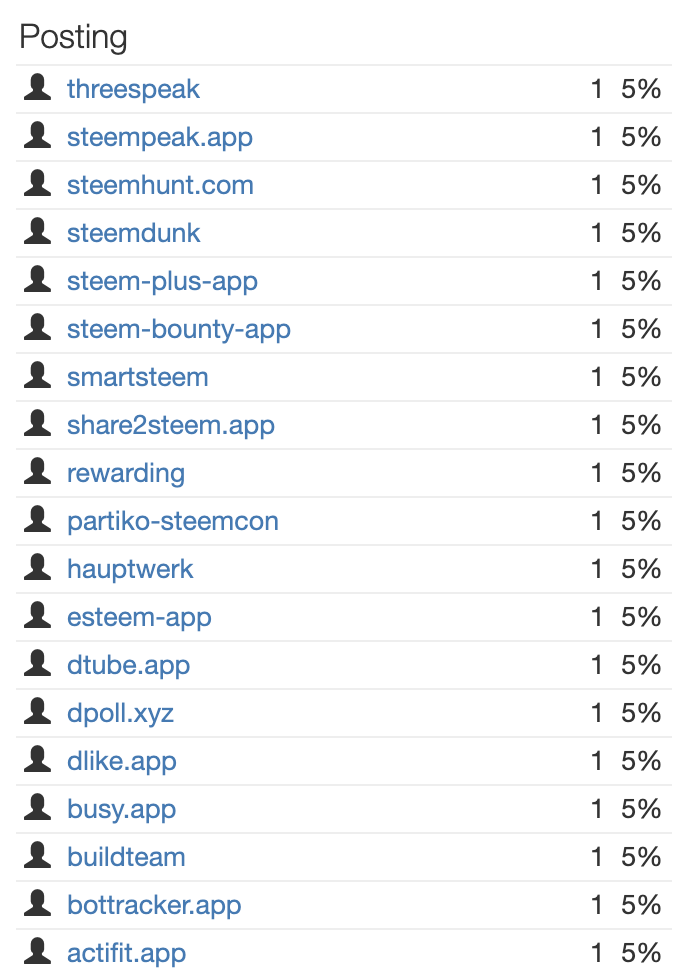Go to the steem-plus-app account
The height and width of the screenshot is (974, 682).
tap(162, 281)
